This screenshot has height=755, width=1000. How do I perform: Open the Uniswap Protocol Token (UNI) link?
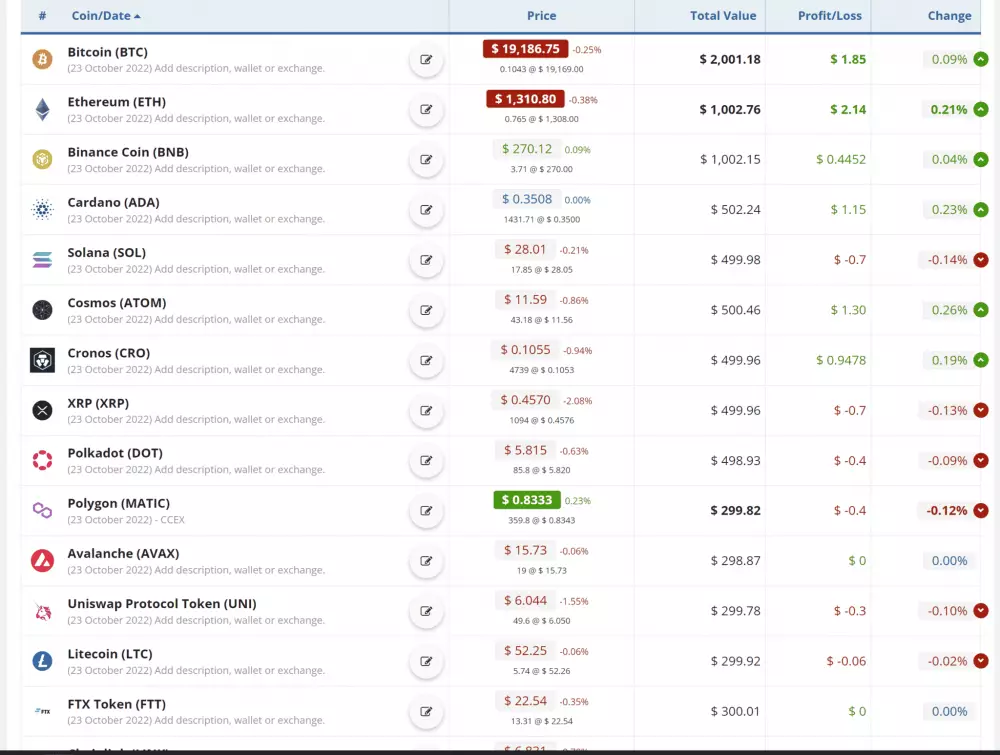click(x=161, y=604)
